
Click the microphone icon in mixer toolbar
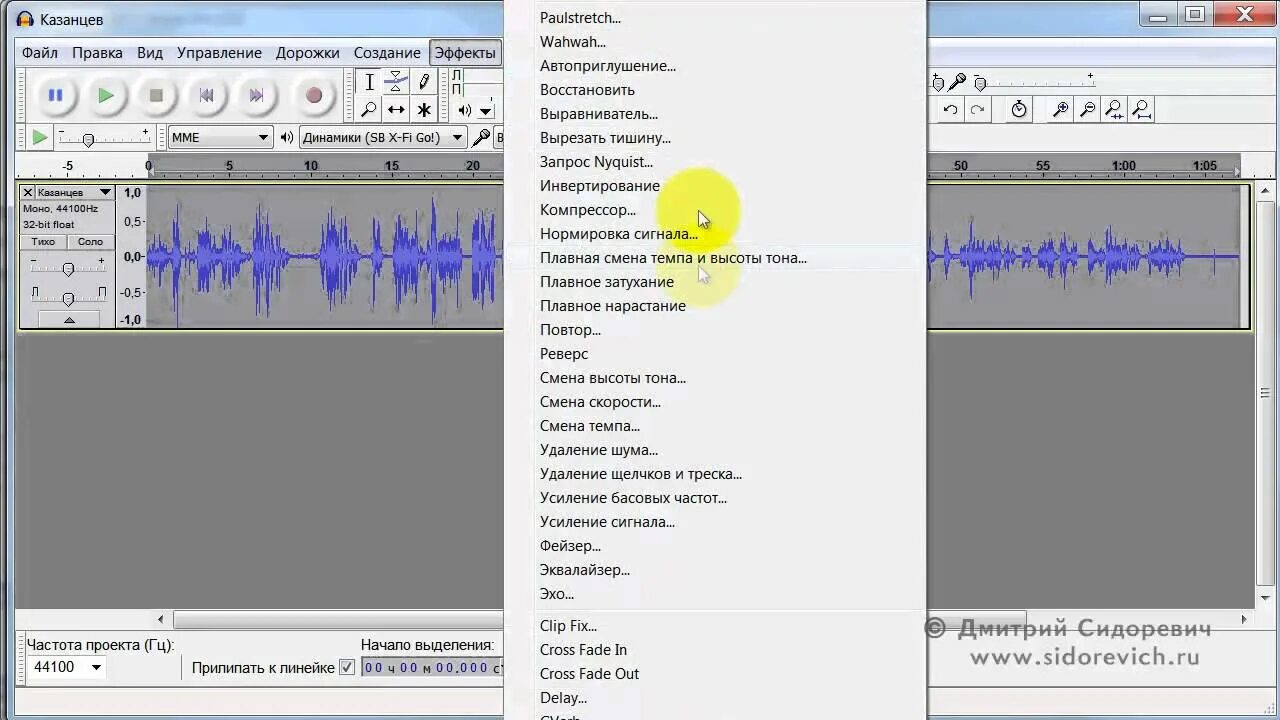click(957, 82)
